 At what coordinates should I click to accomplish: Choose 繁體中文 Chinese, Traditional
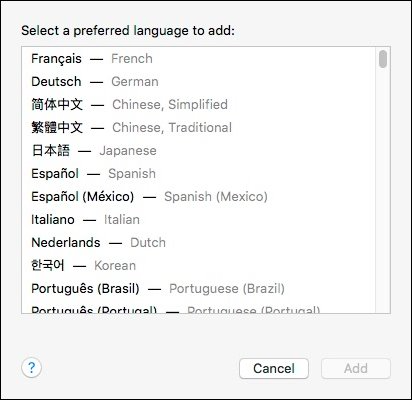click(x=199, y=128)
